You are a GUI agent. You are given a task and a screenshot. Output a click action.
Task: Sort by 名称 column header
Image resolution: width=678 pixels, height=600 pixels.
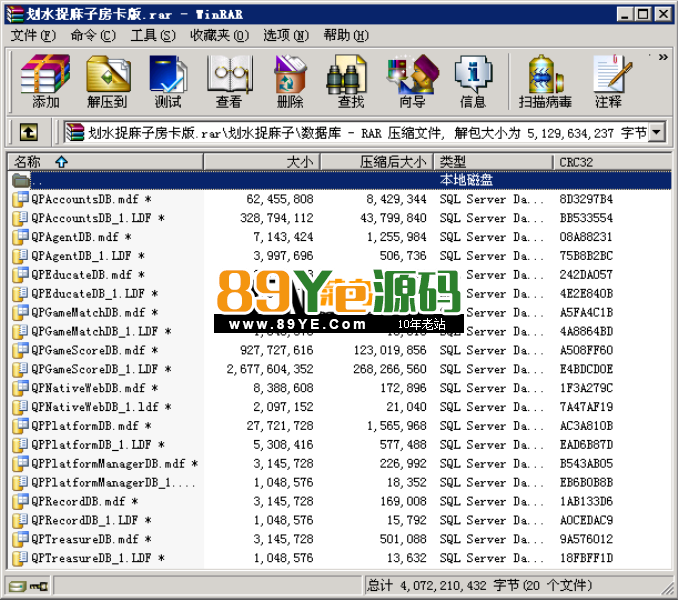[x=106, y=162]
